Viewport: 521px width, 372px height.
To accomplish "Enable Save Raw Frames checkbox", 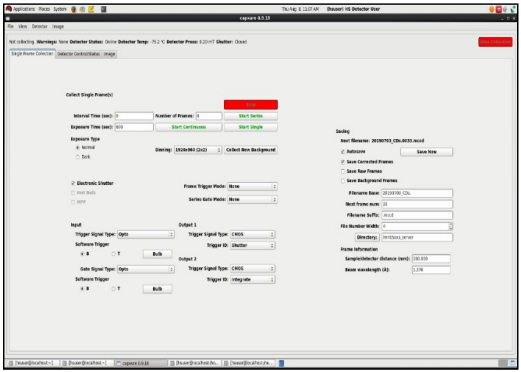I will (x=343, y=171).
